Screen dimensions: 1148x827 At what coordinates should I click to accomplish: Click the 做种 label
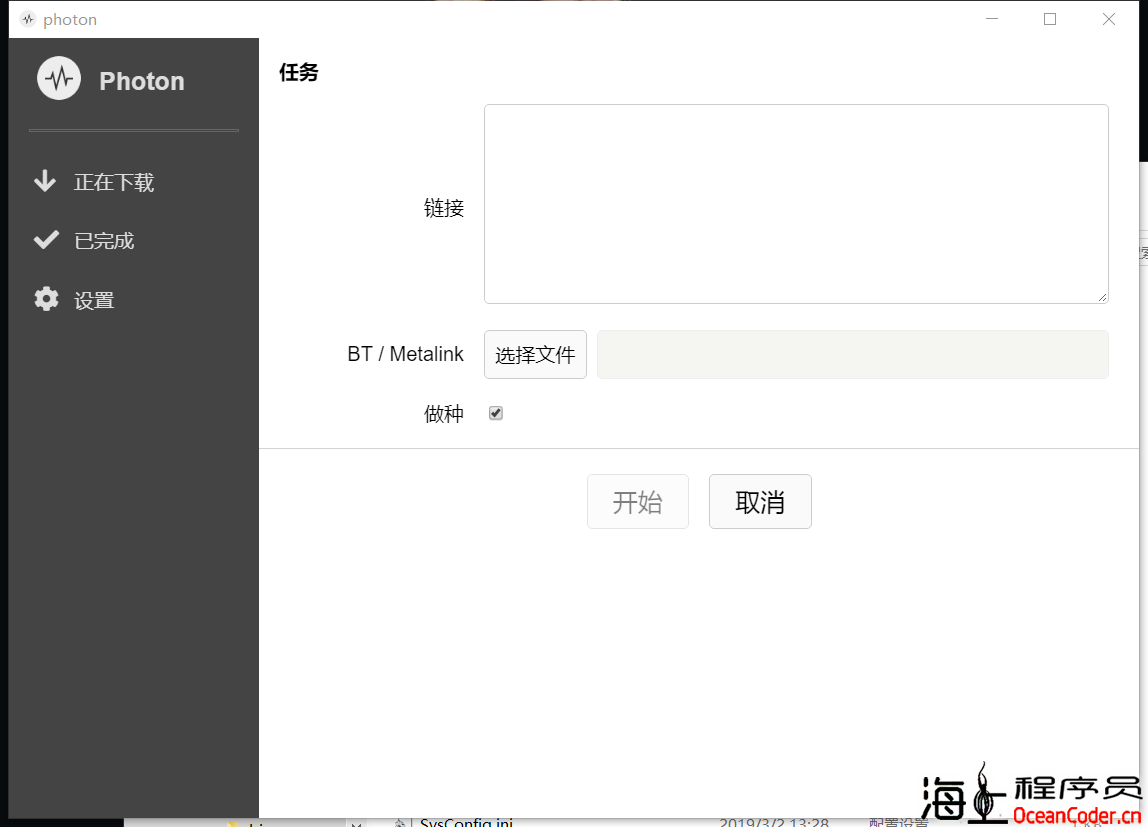pyautogui.click(x=444, y=414)
